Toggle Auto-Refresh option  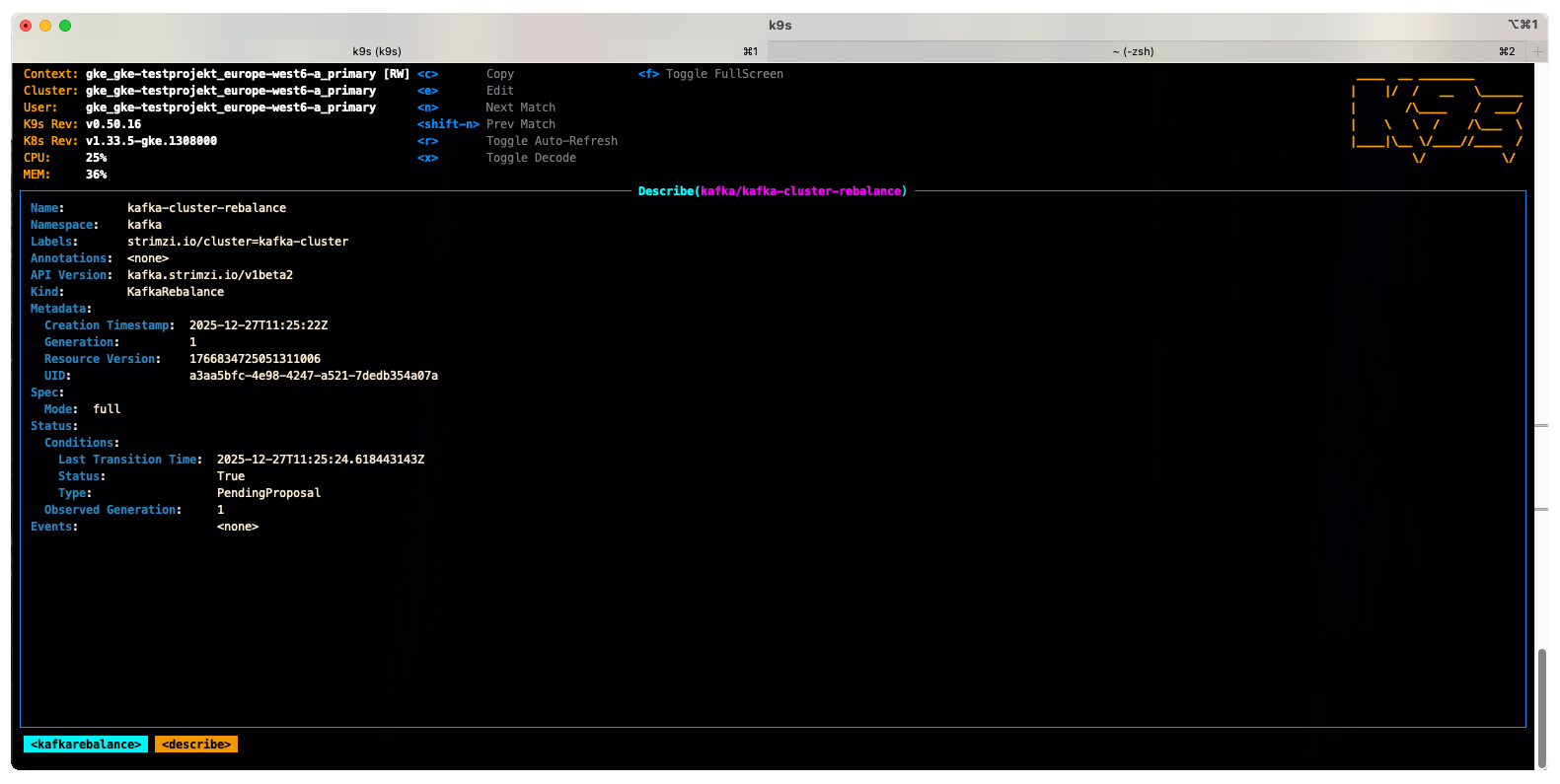[x=552, y=141]
